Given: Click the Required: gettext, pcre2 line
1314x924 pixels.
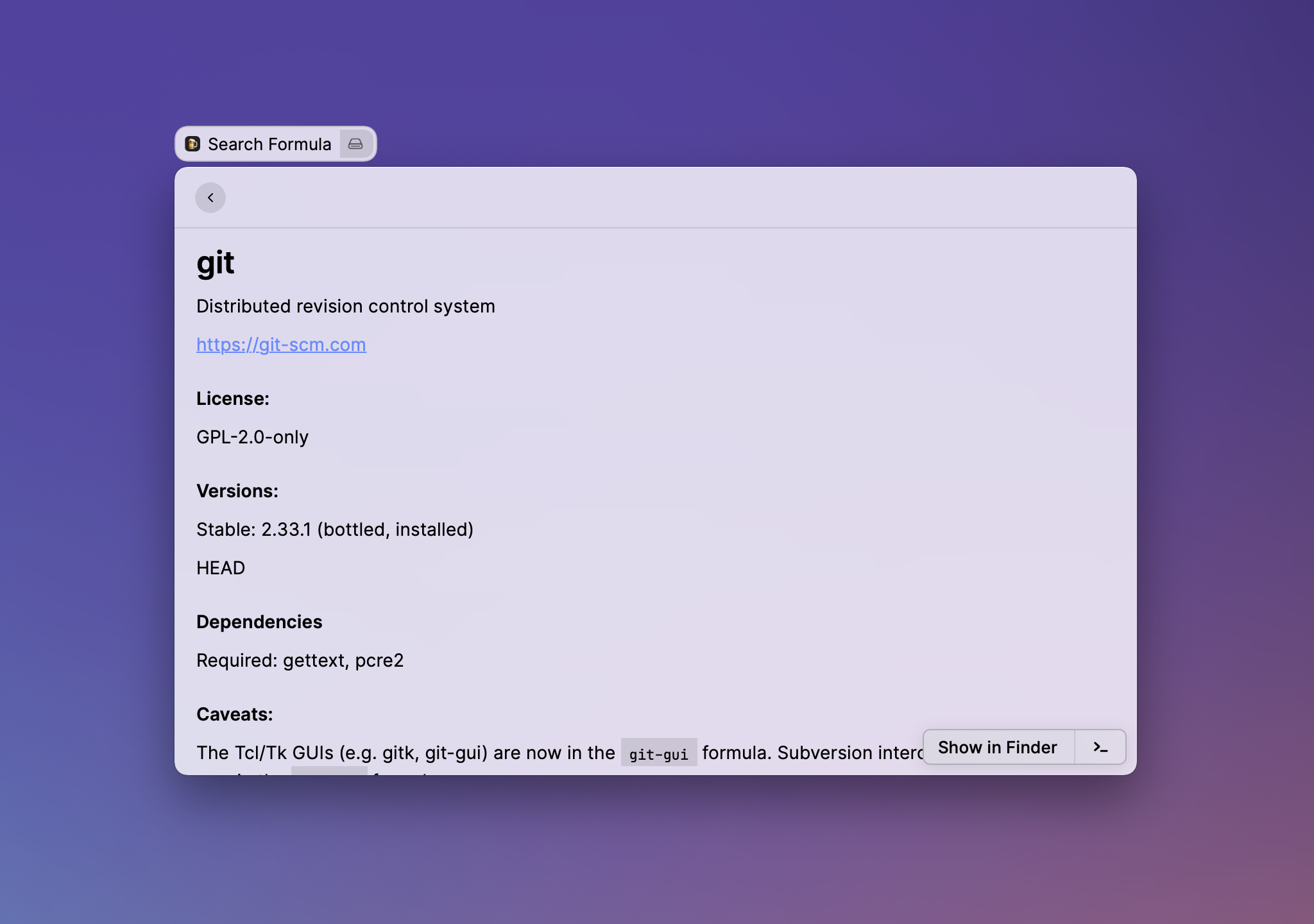Looking at the screenshot, I should [300, 660].
